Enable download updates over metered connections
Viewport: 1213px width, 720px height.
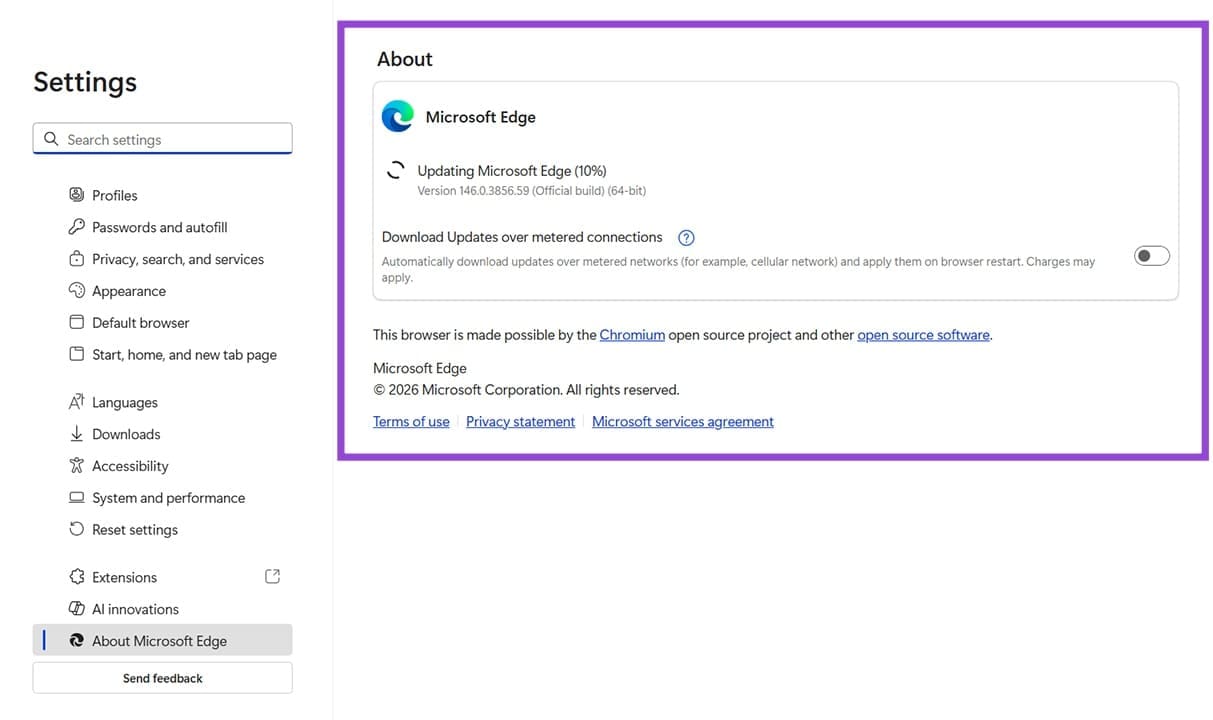click(1151, 256)
